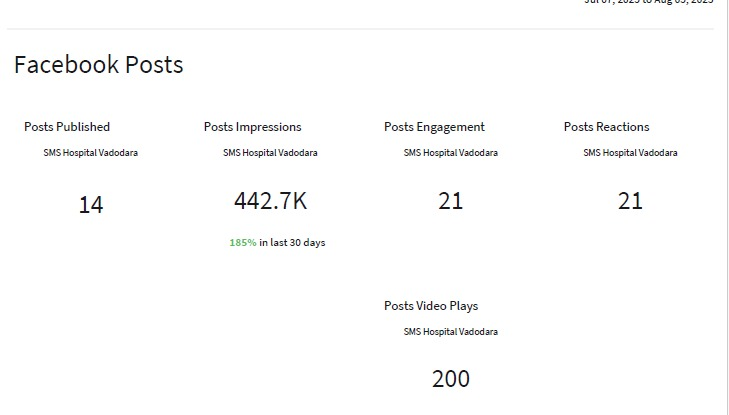Click the Posts Reactions value 21
The image size is (729, 415).
coord(630,201)
